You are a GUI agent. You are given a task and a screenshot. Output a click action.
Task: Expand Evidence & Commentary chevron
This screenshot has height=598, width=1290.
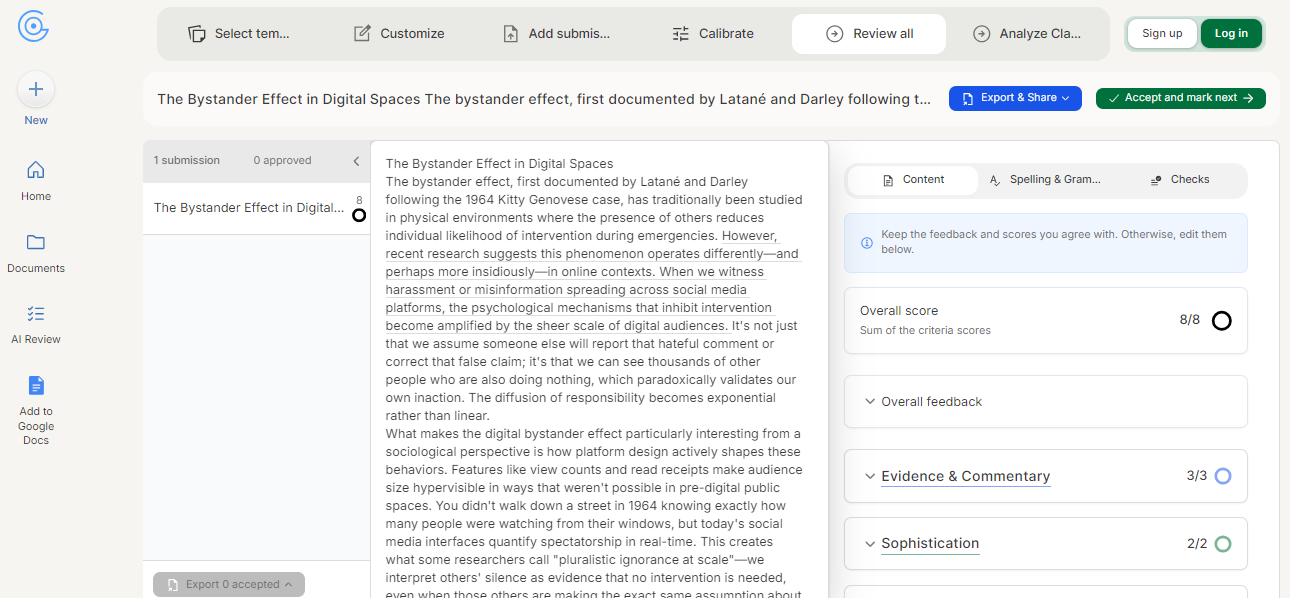(869, 477)
